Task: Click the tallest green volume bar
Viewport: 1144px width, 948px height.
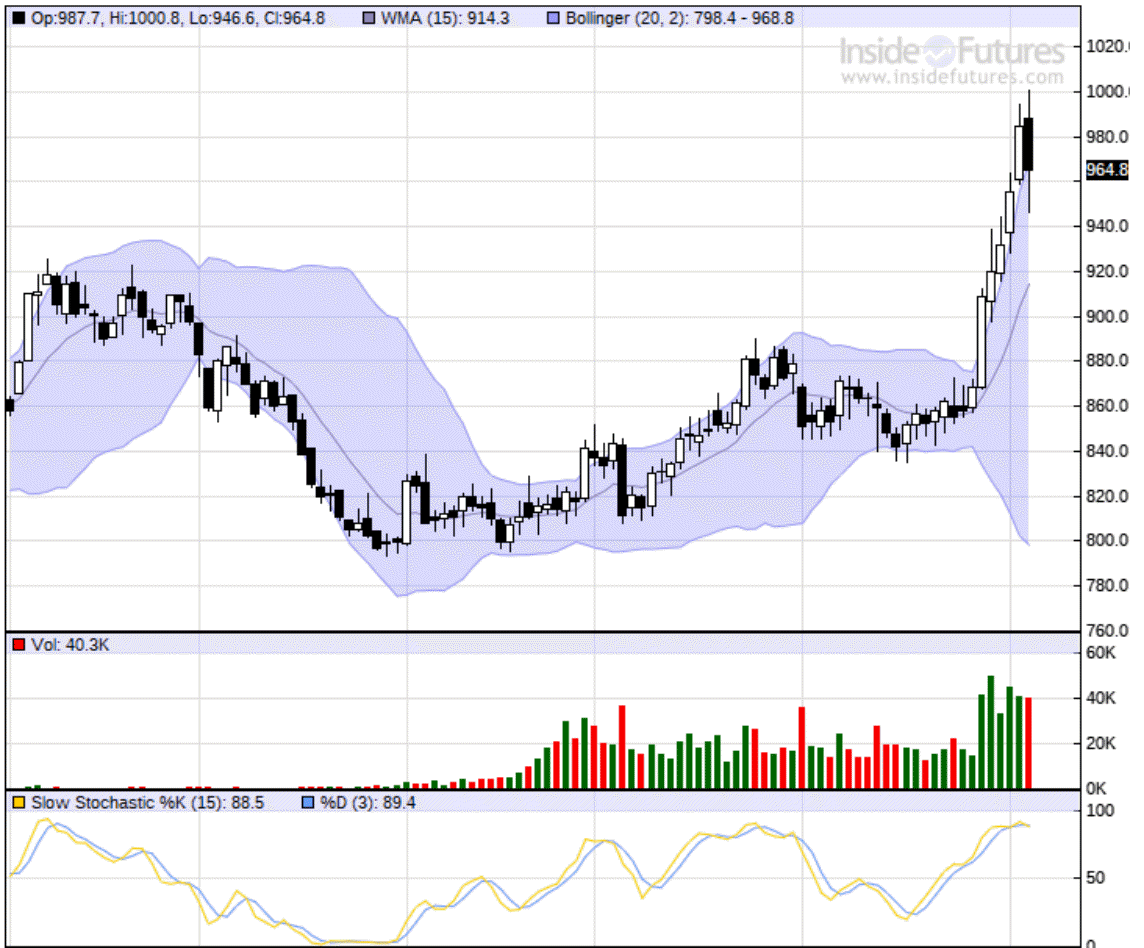Action: (x=991, y=732)
